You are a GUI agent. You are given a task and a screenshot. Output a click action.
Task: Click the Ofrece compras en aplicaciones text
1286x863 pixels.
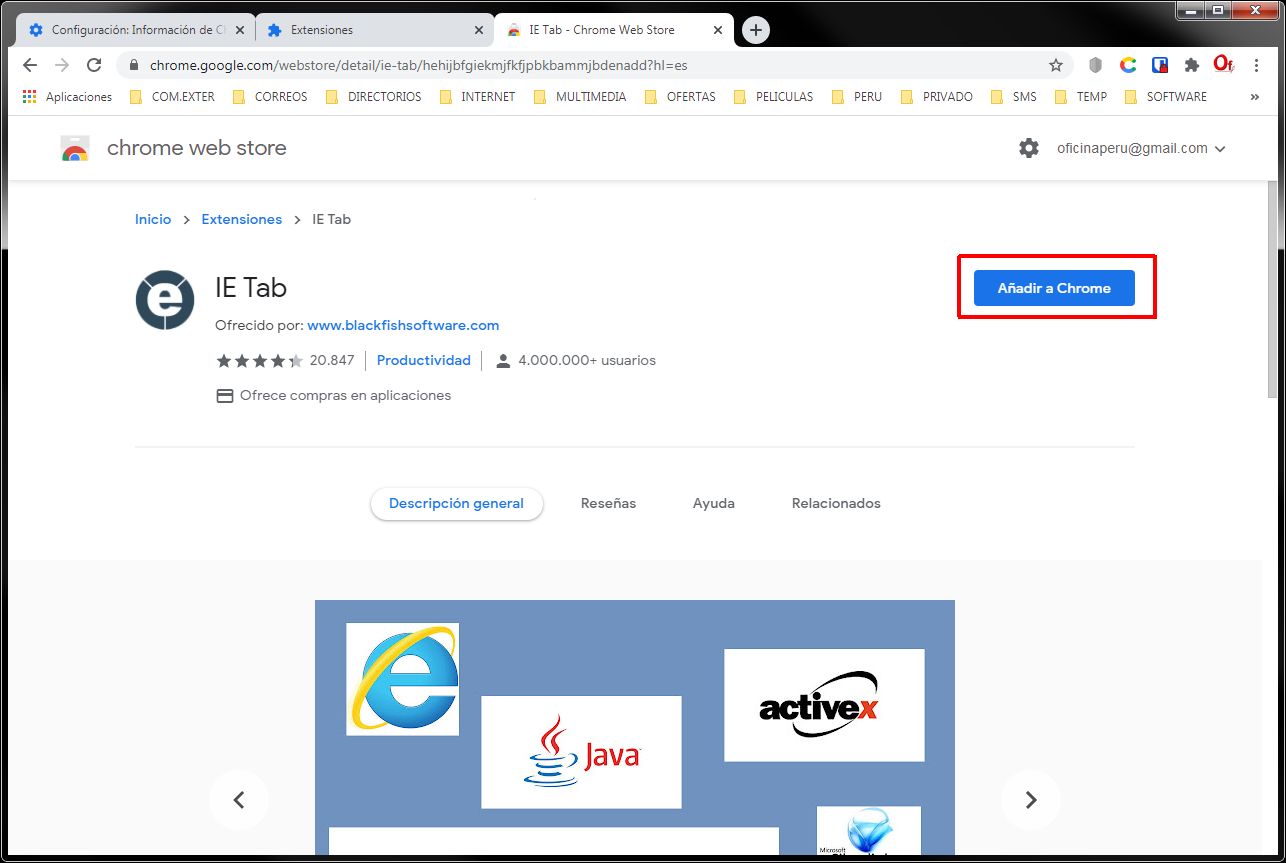point(345,395)
